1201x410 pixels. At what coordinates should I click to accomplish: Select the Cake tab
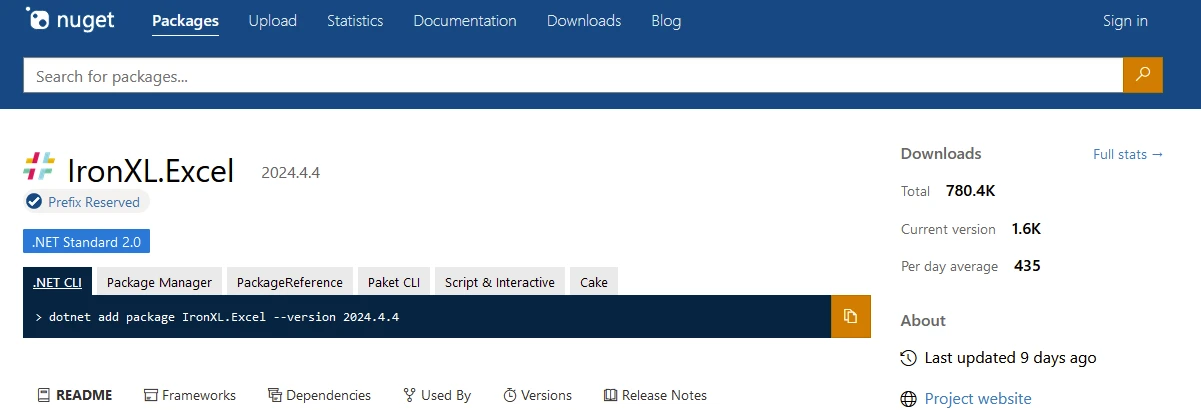[594, 282]
